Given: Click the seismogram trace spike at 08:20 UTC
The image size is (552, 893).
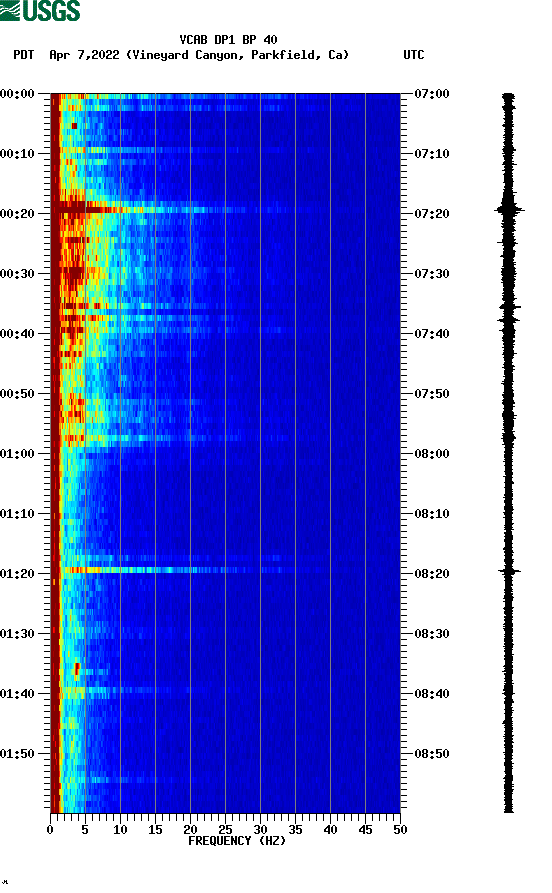Looking at the screenshot, I should point(509,571).
